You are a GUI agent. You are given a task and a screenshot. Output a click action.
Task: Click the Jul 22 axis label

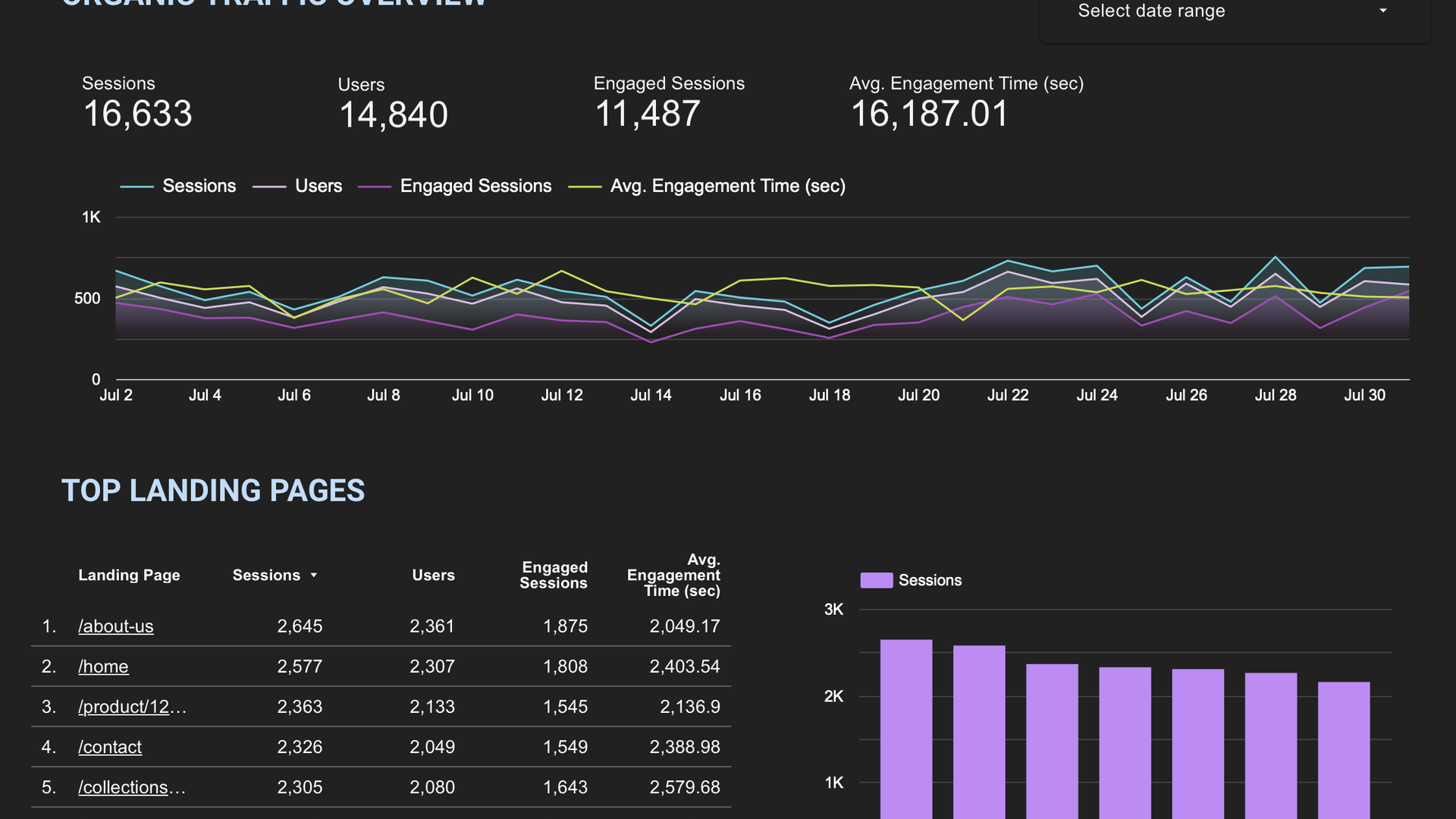coord(1008,395)
